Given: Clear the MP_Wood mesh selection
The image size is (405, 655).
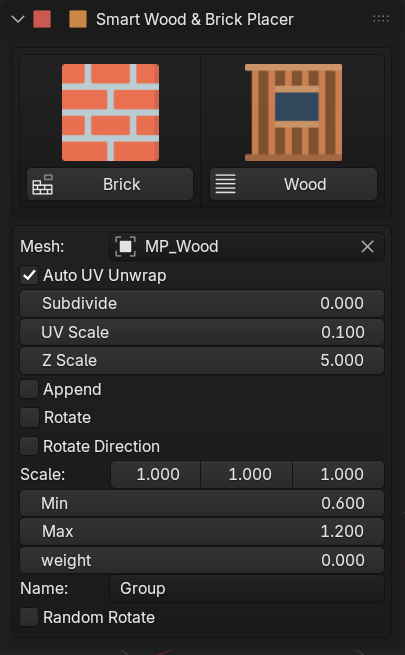Looking at the screenshot, I should (x=367, y=246).
